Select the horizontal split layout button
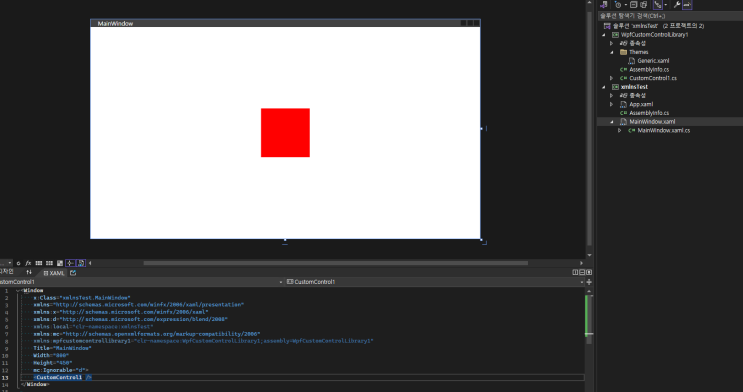 (582, 273)
